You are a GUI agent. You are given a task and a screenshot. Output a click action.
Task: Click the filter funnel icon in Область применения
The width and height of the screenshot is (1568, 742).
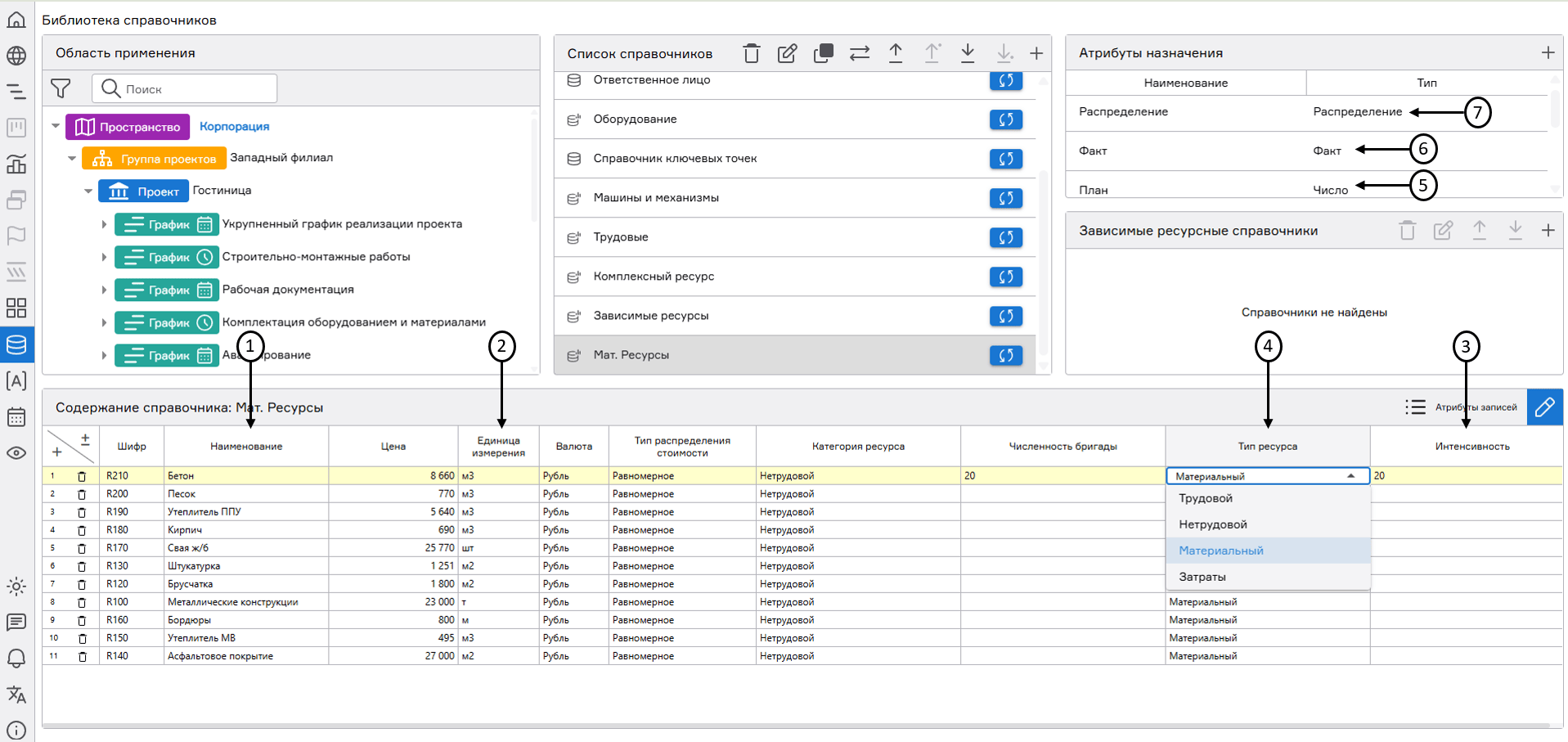[x=61, y=88]
